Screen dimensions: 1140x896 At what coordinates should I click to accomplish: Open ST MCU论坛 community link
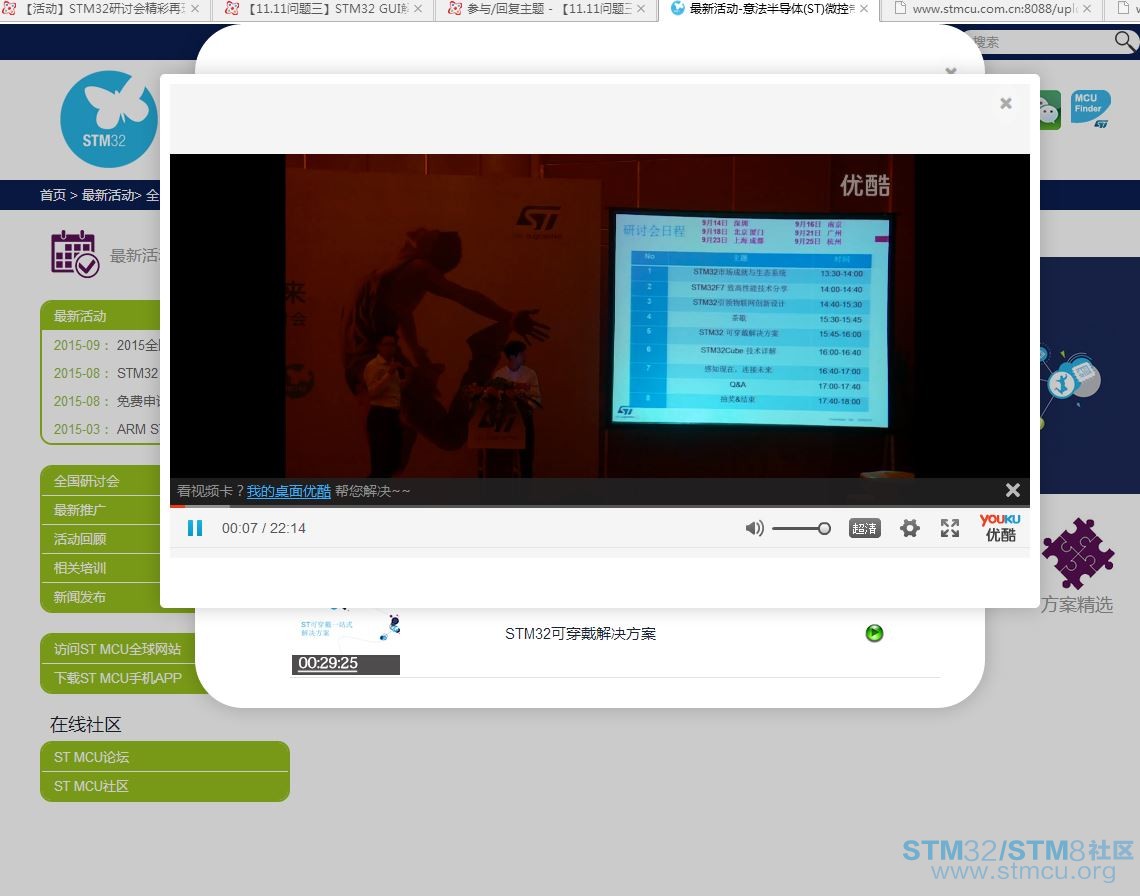[x=165, y=757]
